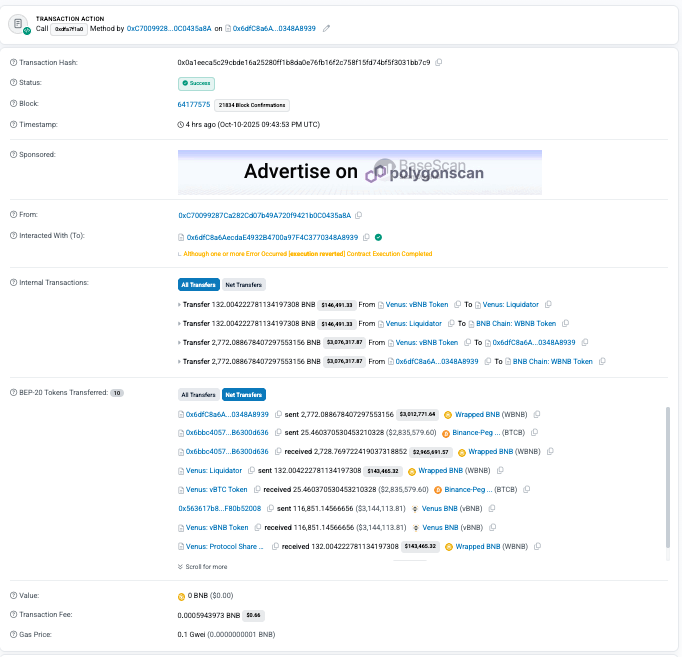Click help icon next to Status
The height and width of the screenshot is (657, 682).
(13, 83)
